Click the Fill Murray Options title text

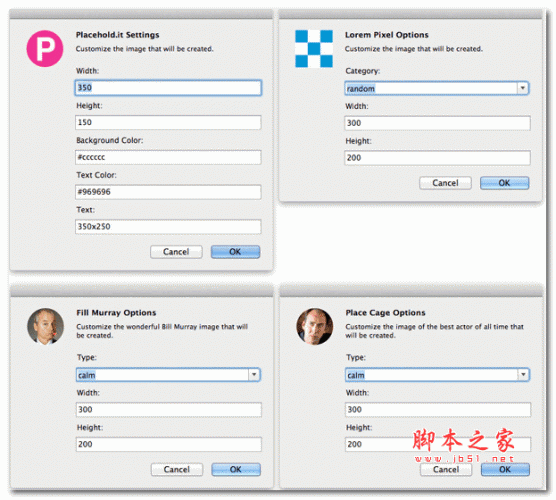pos(116,313)
